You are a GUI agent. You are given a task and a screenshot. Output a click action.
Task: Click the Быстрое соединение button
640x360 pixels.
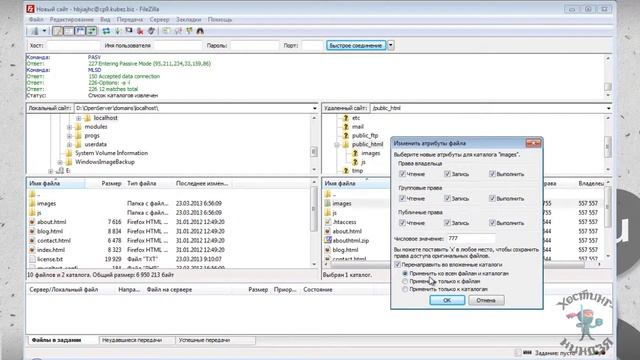[x=356, y=45]
